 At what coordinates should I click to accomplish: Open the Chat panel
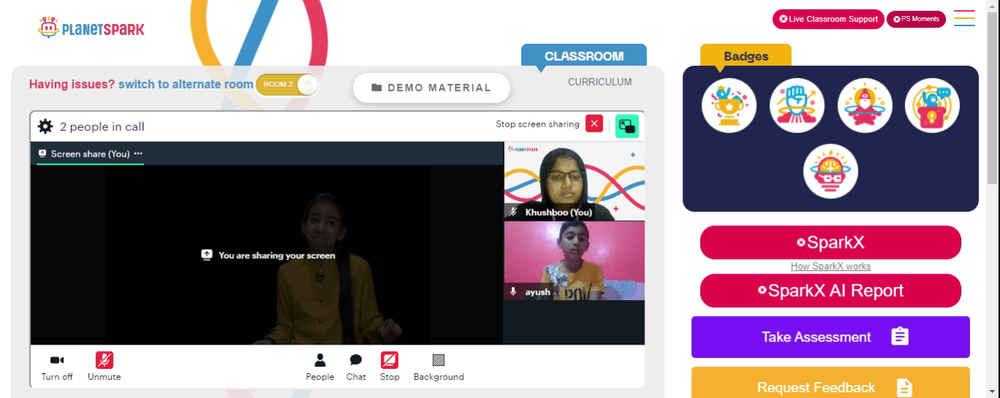tap(356, 367)
